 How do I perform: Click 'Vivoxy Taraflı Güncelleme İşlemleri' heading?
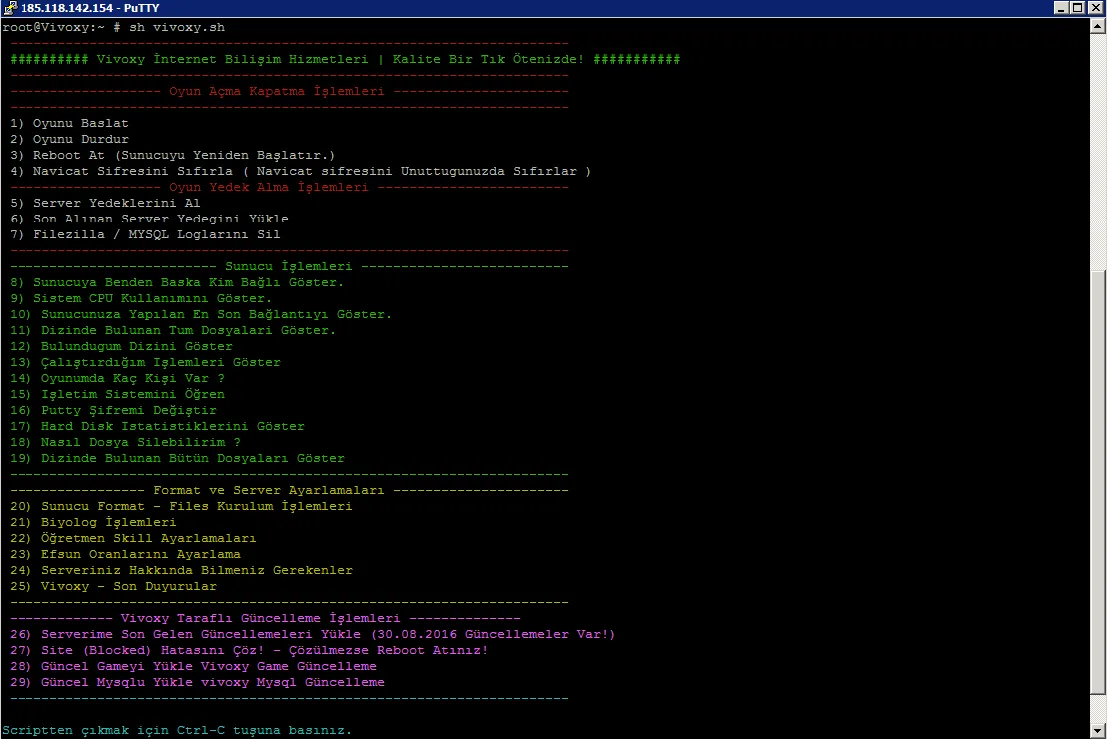point(261,619)
